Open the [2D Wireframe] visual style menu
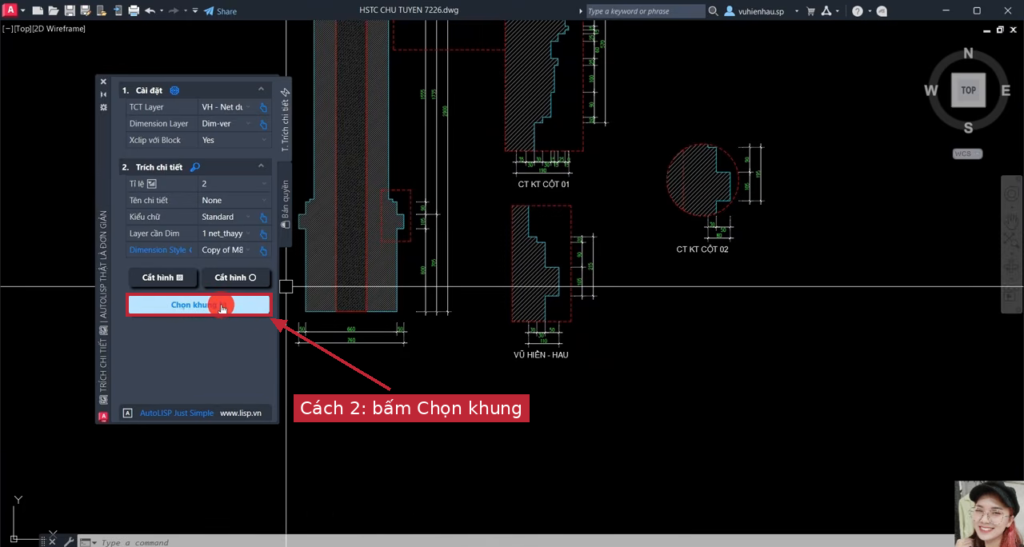Image resolution: width=1024 pixels, height=547 pixels. 59,29
